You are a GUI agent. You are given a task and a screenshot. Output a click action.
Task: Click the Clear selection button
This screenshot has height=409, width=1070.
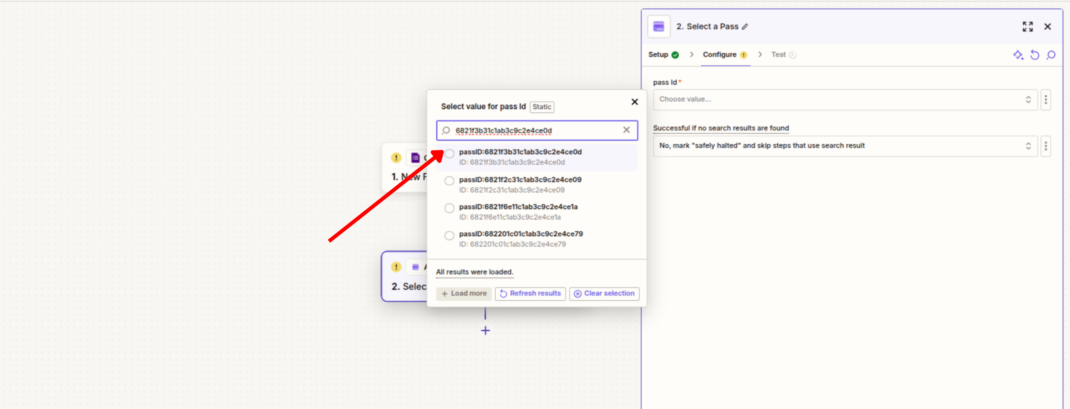click(605, 294)
